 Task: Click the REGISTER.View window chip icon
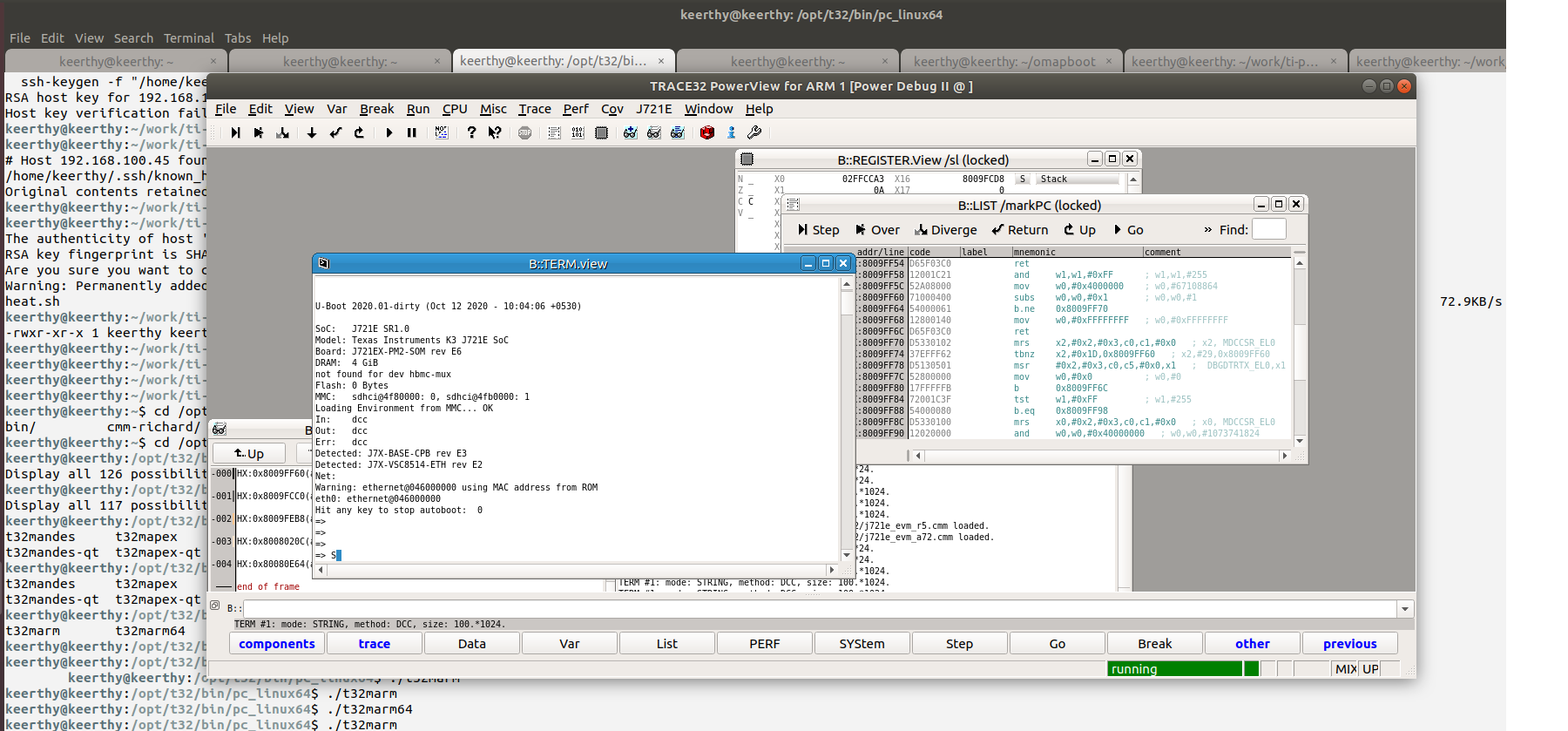[x=747, y=159]
